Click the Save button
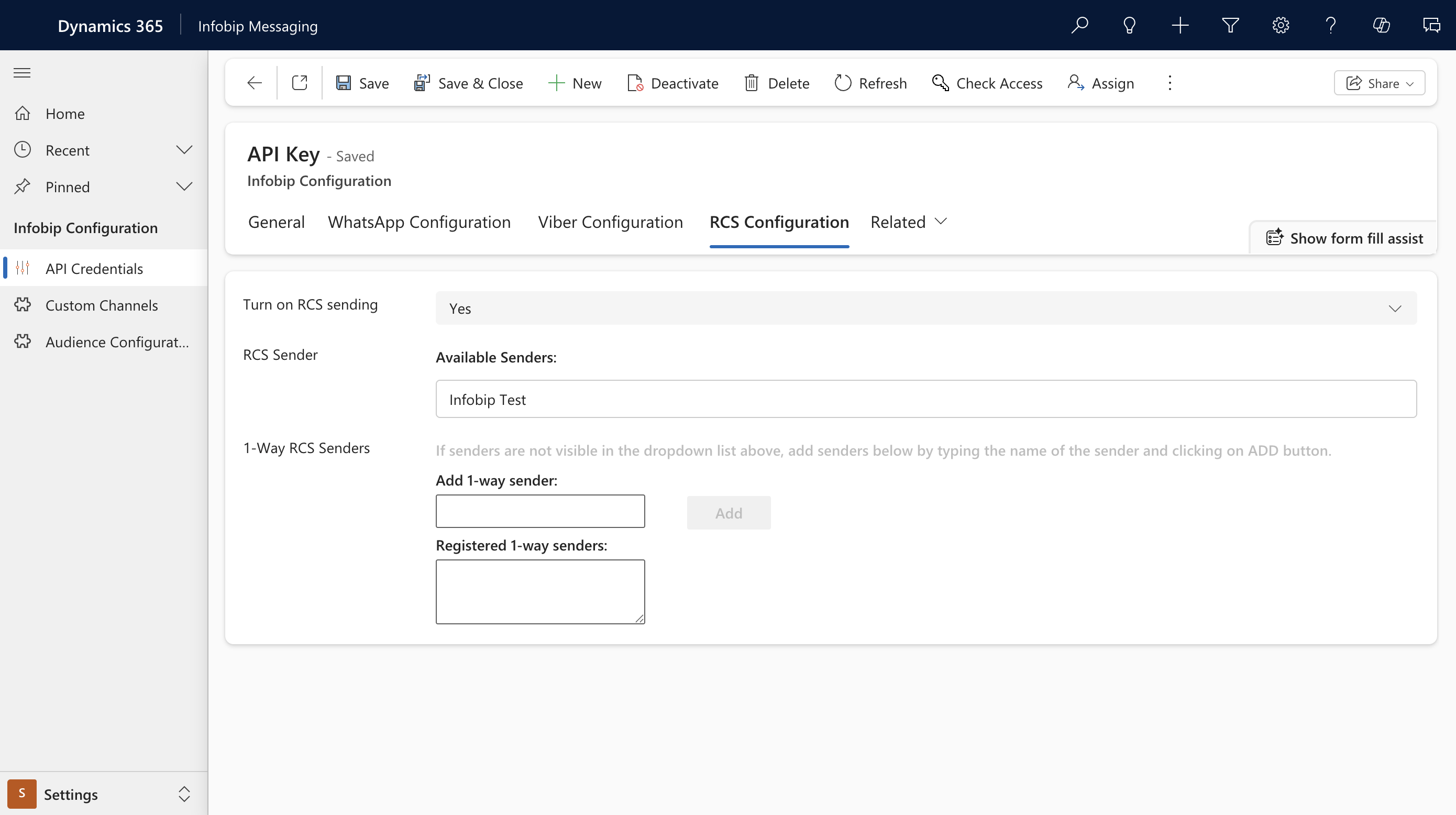1456x815 pixels. pyautogui.click(x=362, y=83)
